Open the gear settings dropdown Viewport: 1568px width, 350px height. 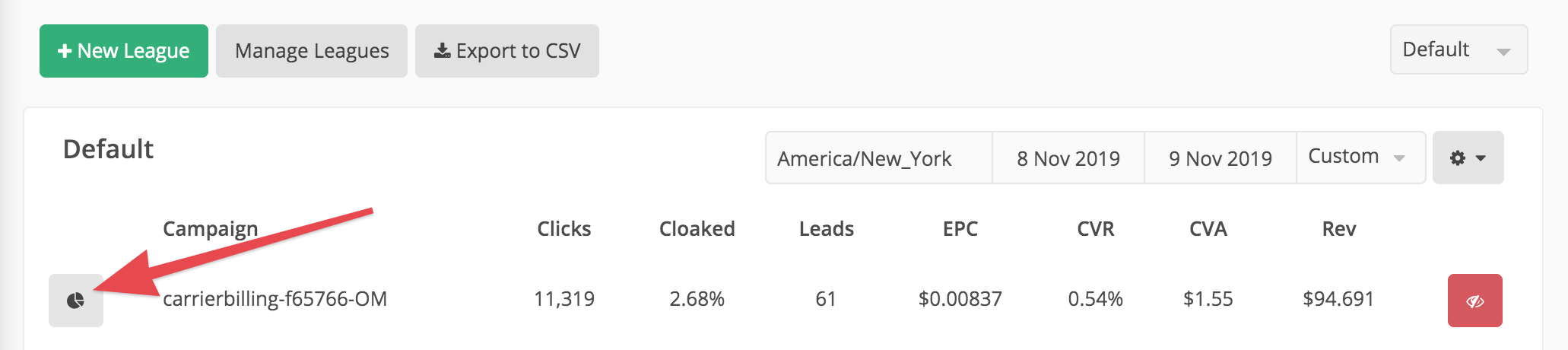(1468, 157)
